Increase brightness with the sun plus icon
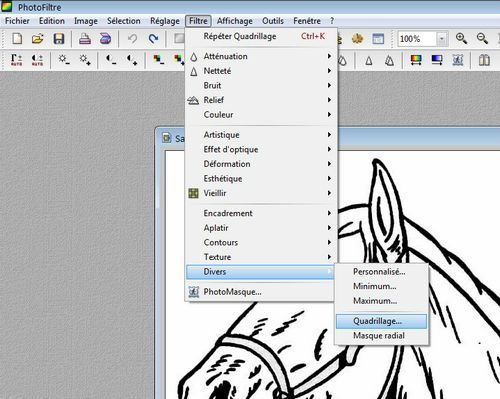Screen dimensions: 500x399 [85, 60]
